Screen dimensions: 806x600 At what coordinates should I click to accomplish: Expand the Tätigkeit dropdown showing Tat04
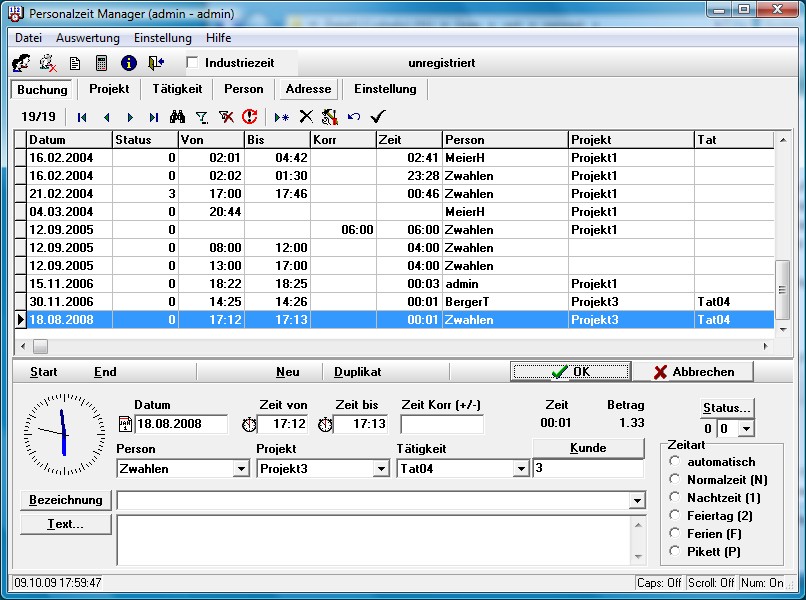pos(521,469)
